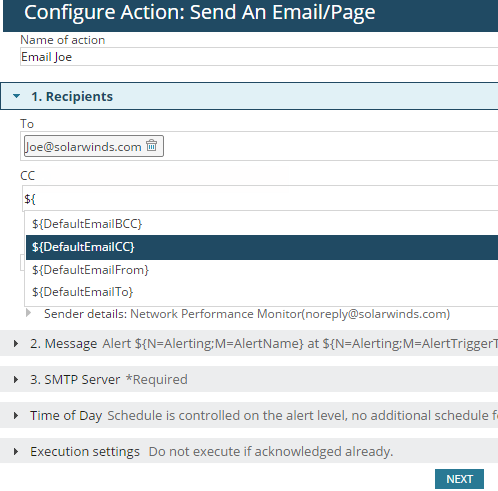Expand the Time of Day section

point(16,415)
